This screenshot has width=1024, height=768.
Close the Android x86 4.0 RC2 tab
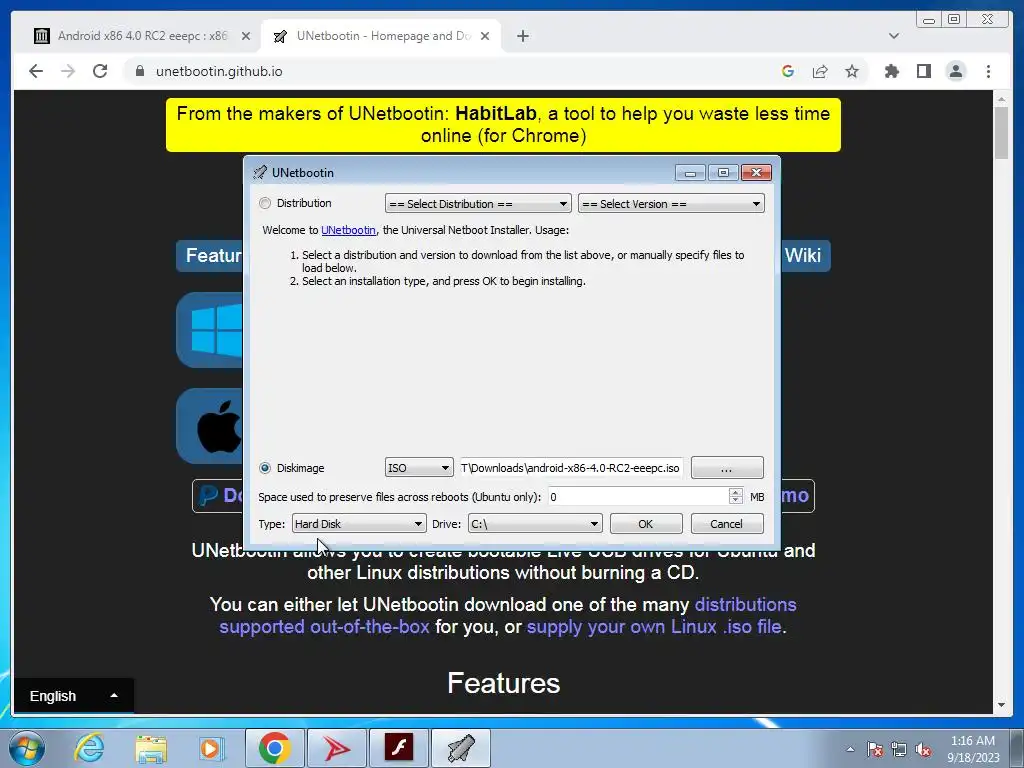coord(246,36)
